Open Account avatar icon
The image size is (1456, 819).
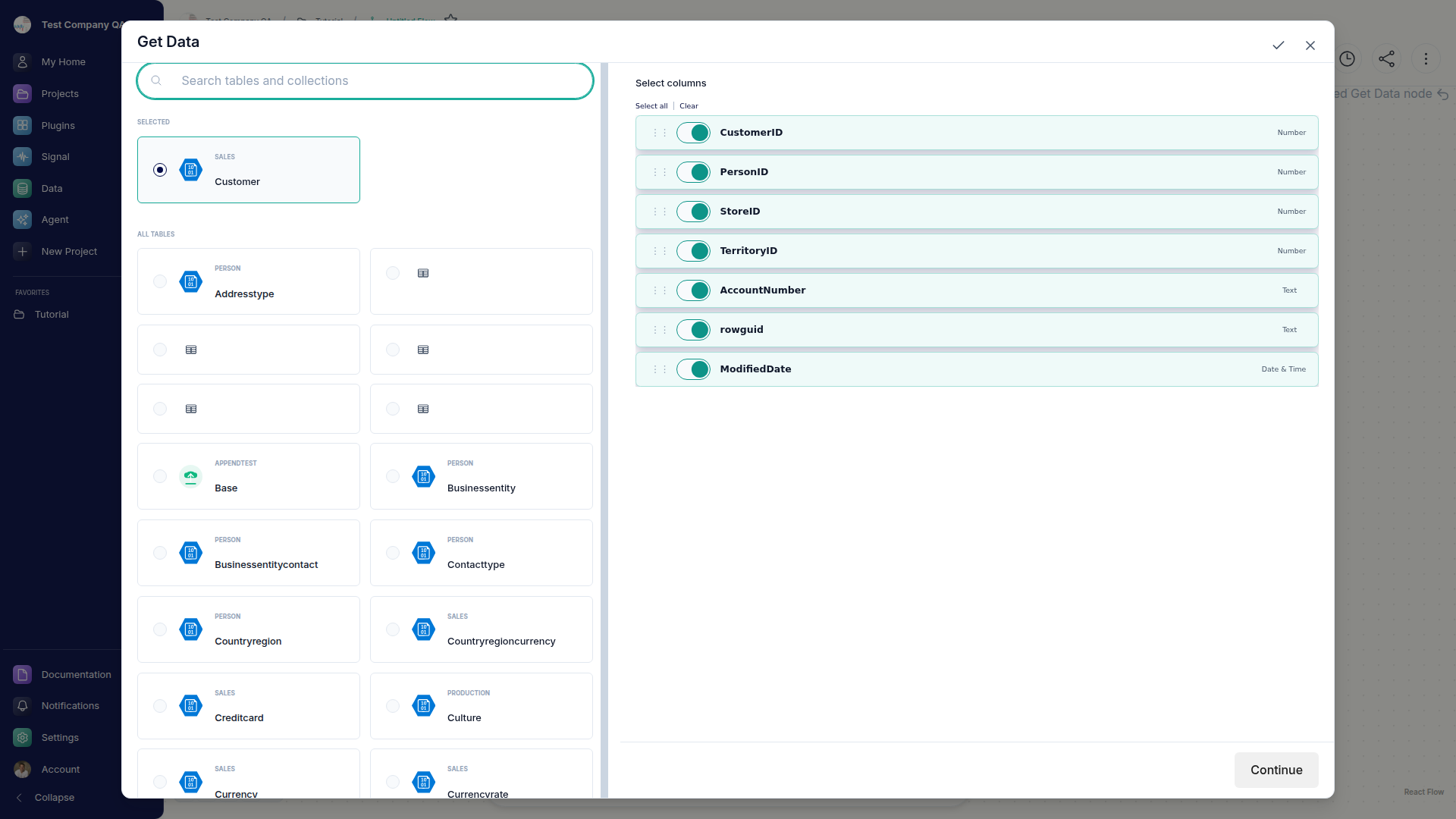(23, 770)
